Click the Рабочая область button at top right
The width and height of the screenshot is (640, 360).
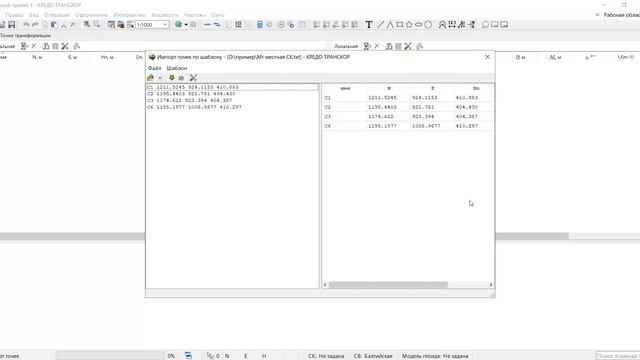tap(618, 15)
